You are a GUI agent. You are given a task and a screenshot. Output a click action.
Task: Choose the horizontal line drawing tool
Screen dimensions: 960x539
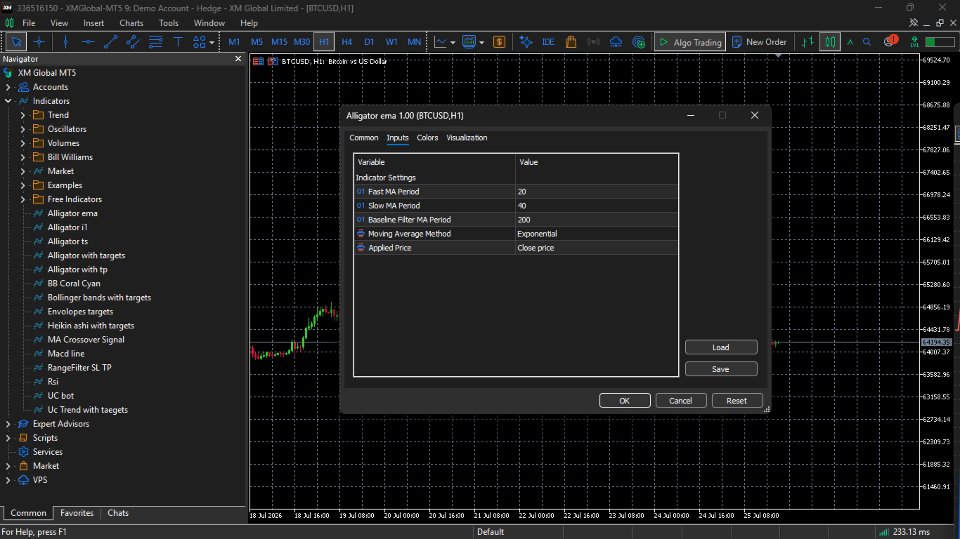88,42
